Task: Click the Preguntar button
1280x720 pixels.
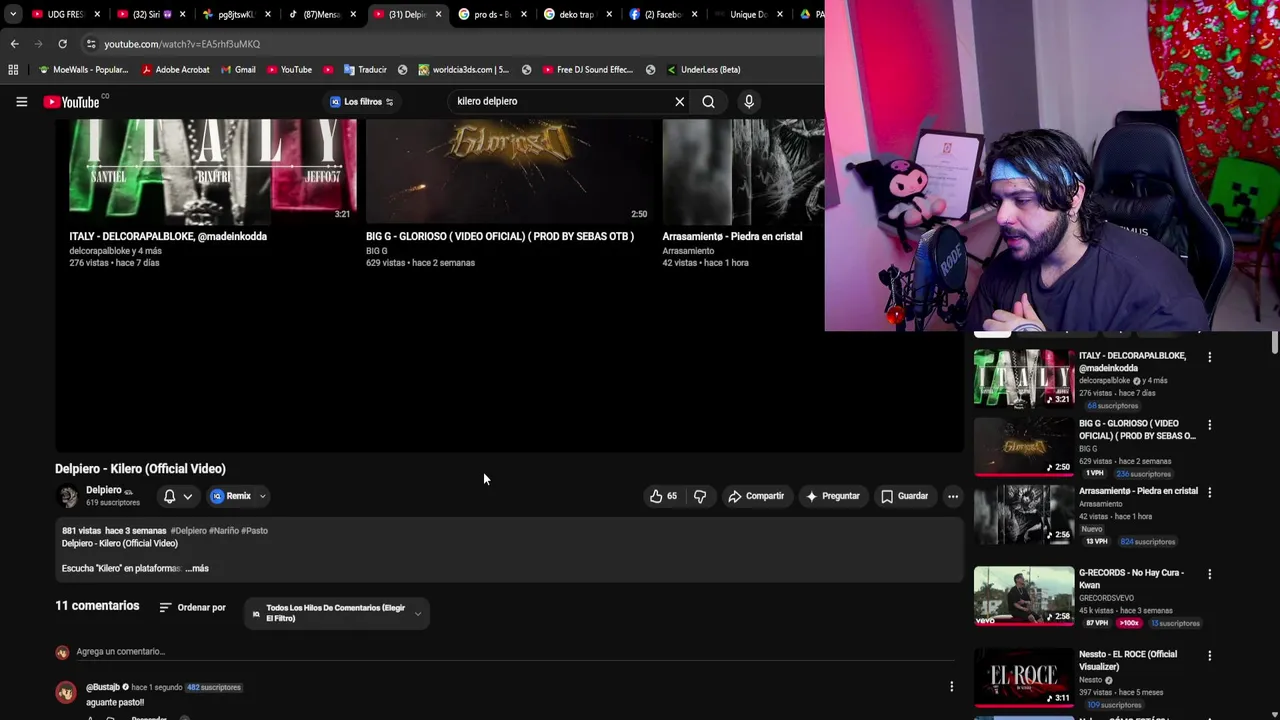Action: [x=833, y=496]
